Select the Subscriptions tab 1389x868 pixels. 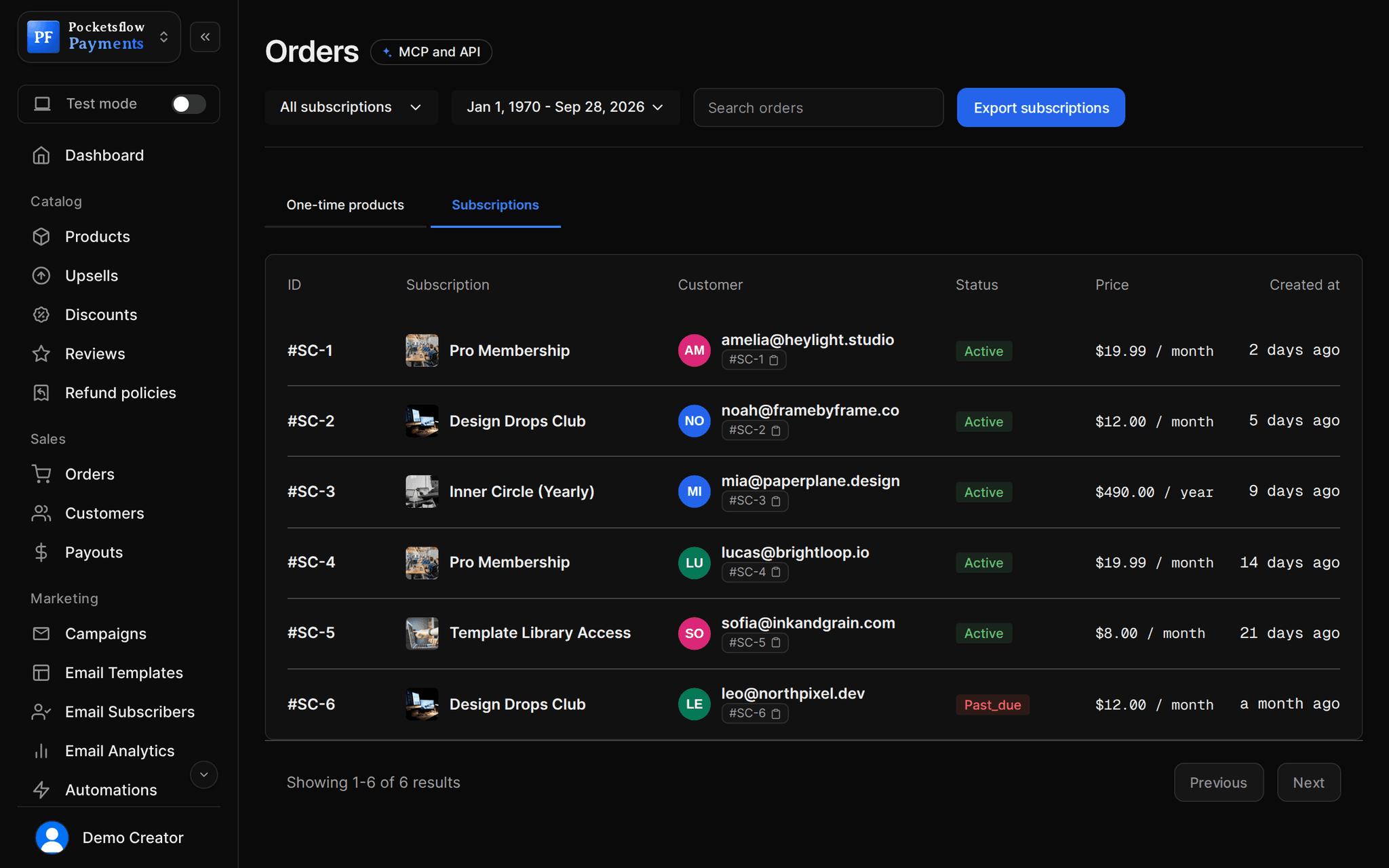495,205
